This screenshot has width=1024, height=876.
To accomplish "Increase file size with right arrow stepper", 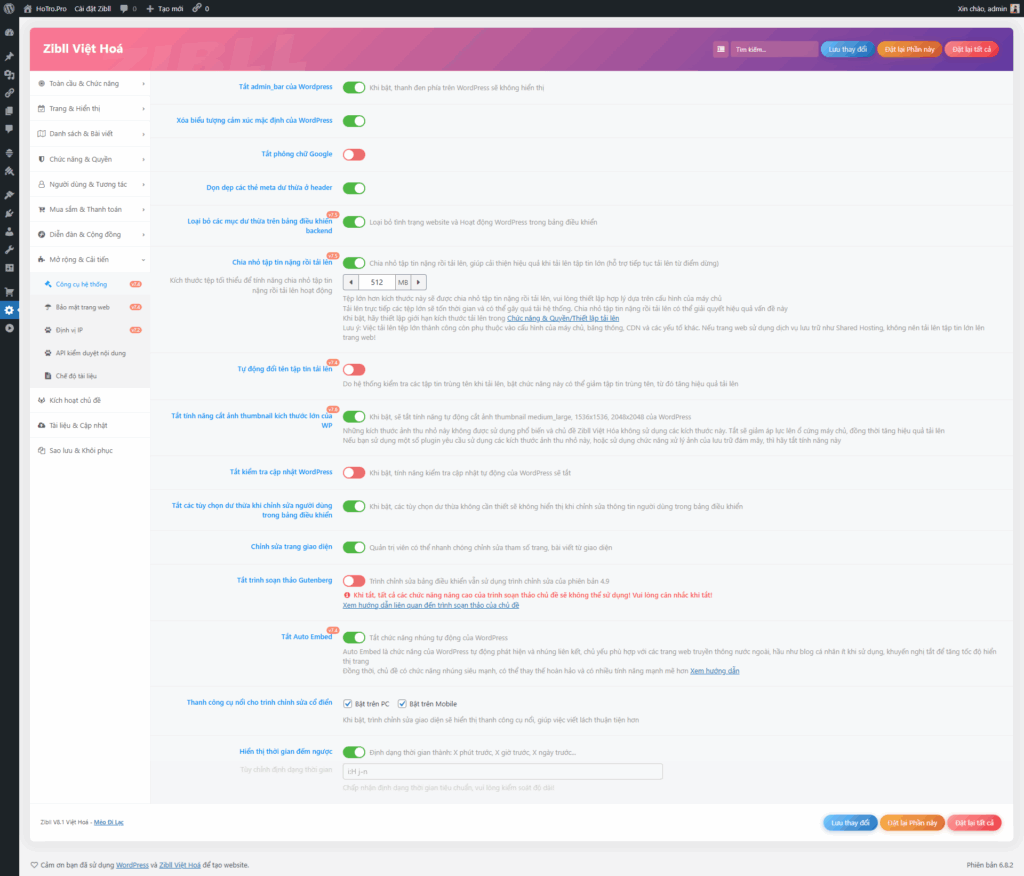I will click(419, 282).
